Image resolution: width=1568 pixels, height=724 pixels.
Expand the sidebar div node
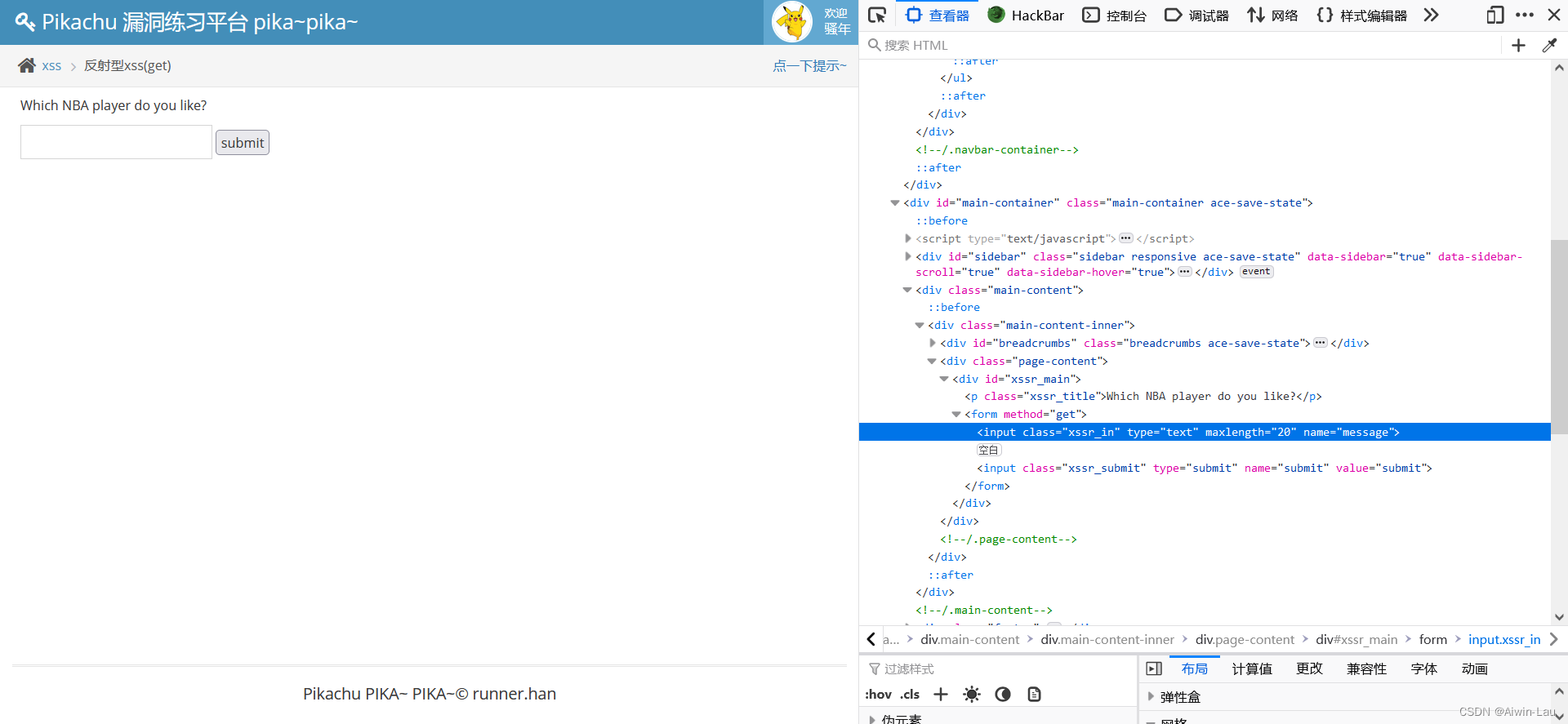click(x=907, y=257)
